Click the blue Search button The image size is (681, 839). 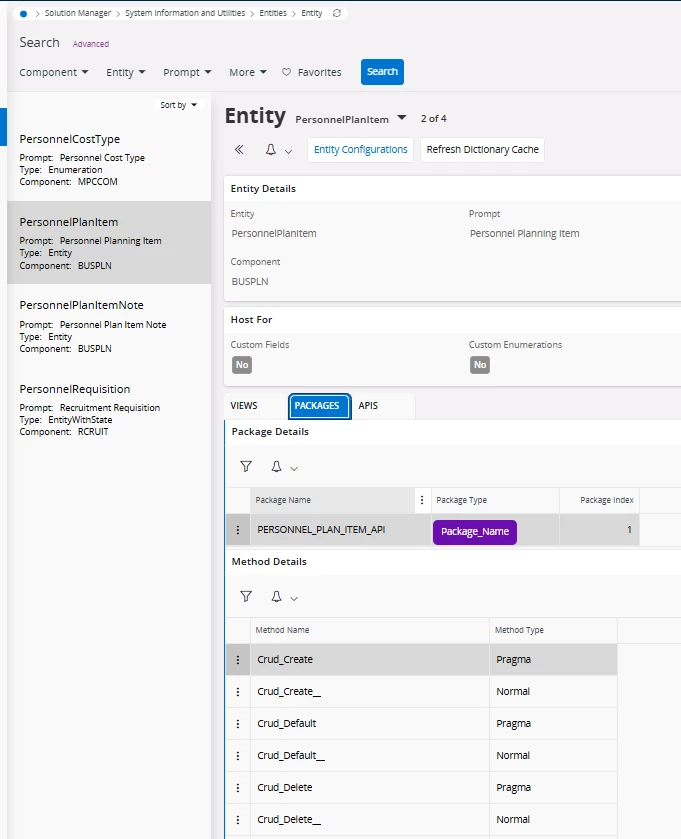(x=382, y=72)
